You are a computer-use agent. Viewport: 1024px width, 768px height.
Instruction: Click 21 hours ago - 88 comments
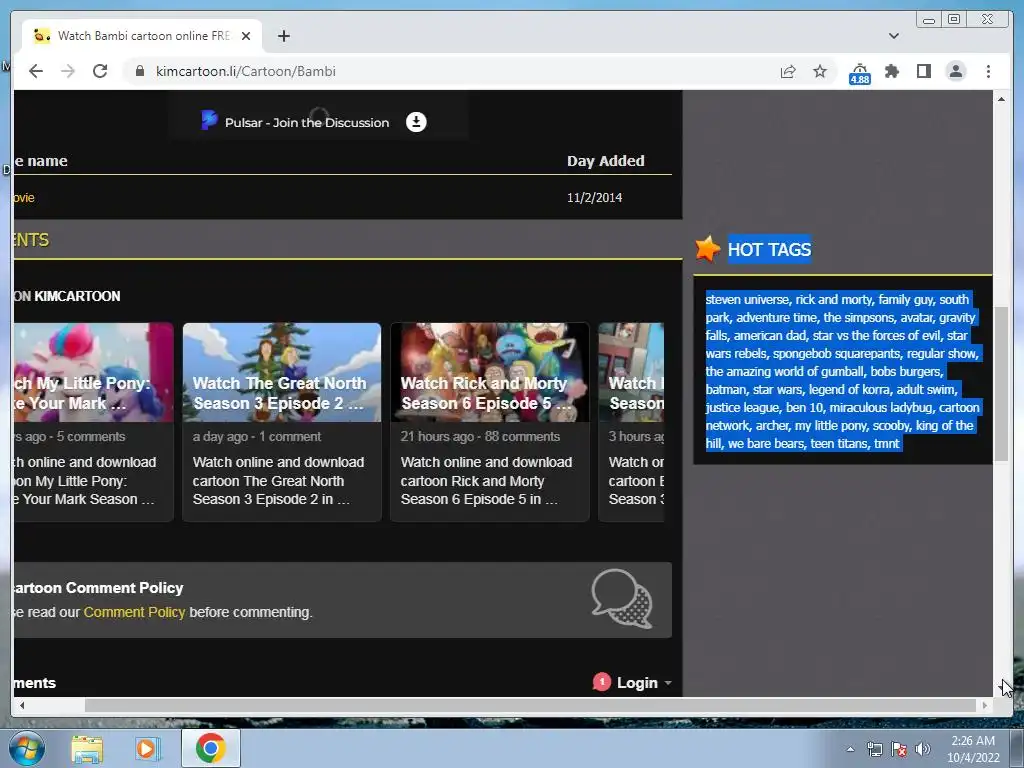coord(480,436)
